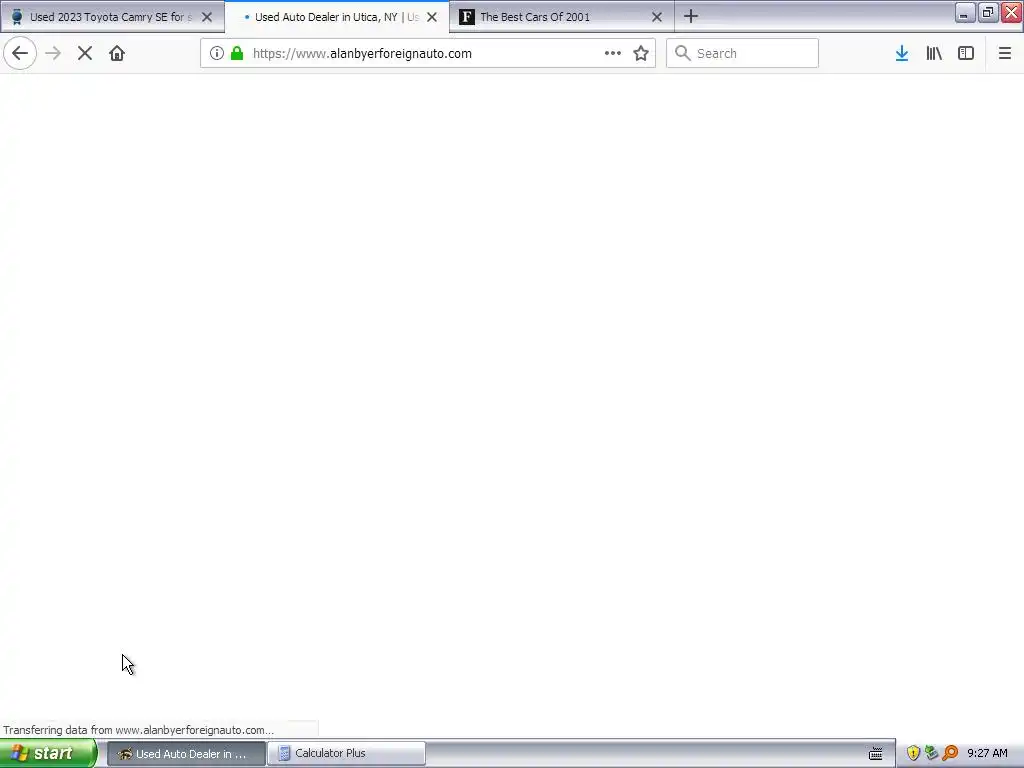1024x768 pixels.
Task: Click the Forbes F favicon on the third tab
Action: click(466, 17)
